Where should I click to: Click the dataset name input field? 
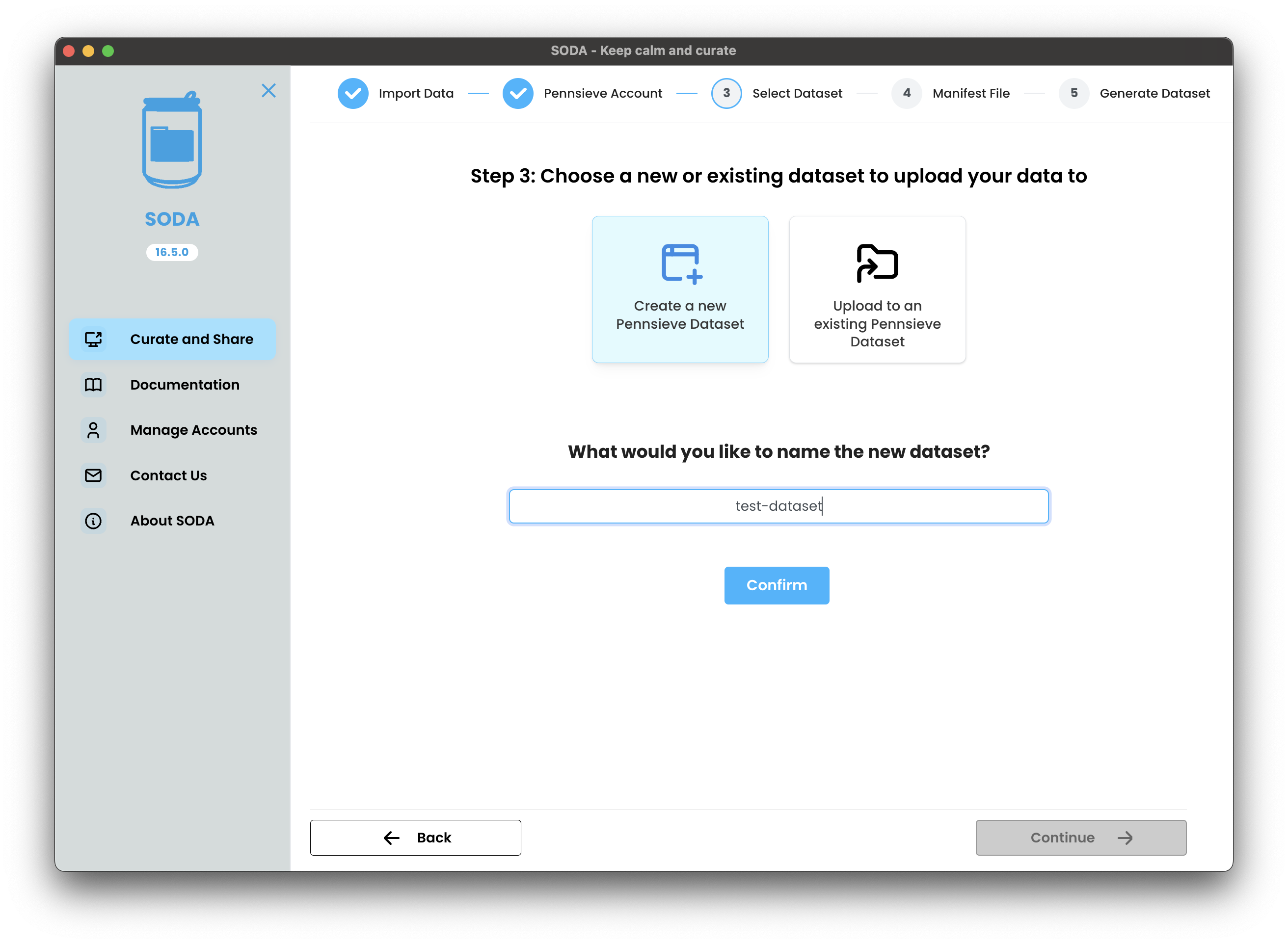(778, 506)
